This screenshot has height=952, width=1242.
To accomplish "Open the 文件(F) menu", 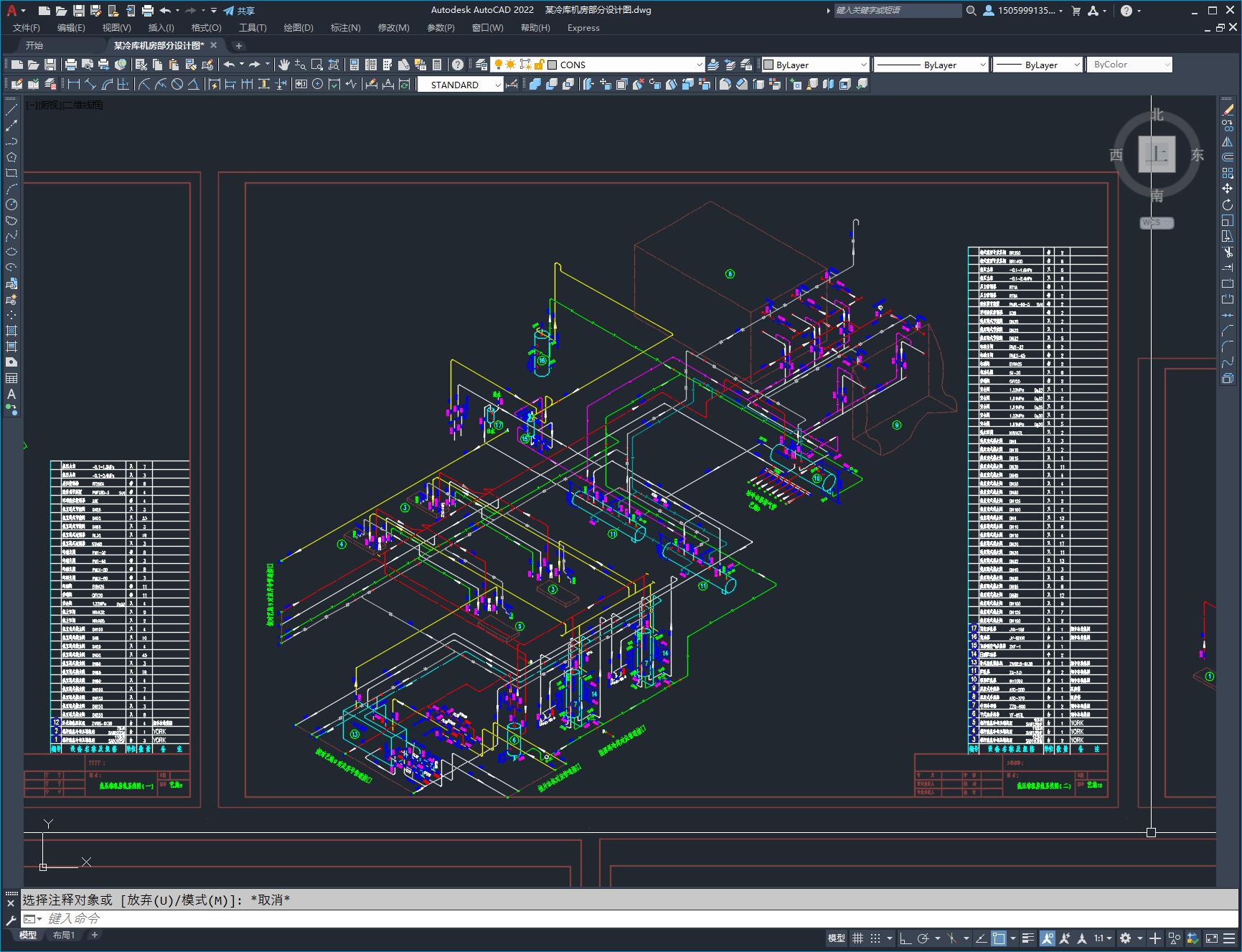I will tap(27, 27).
